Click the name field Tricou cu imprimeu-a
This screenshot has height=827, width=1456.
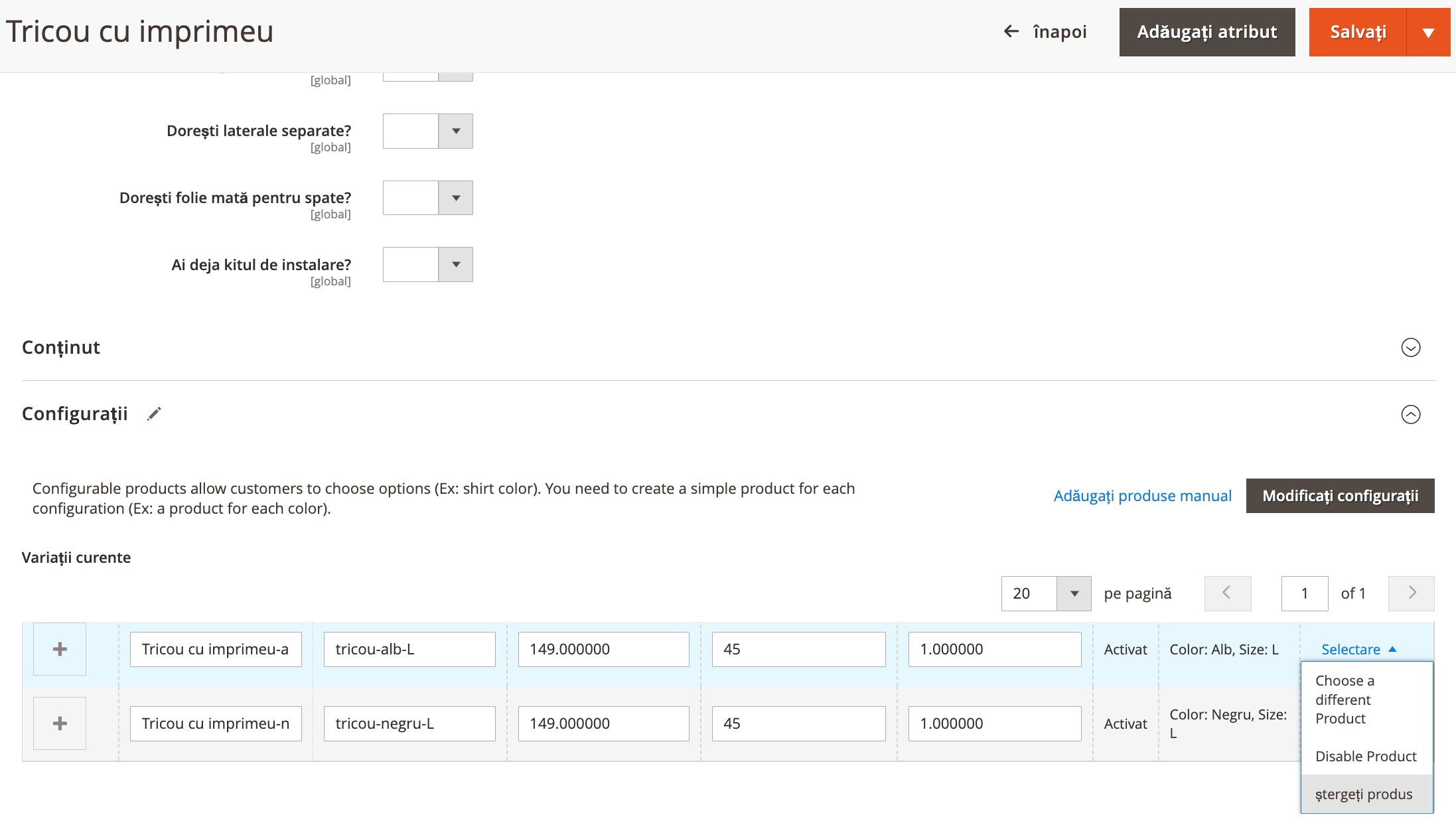click(x=216, y=649)
